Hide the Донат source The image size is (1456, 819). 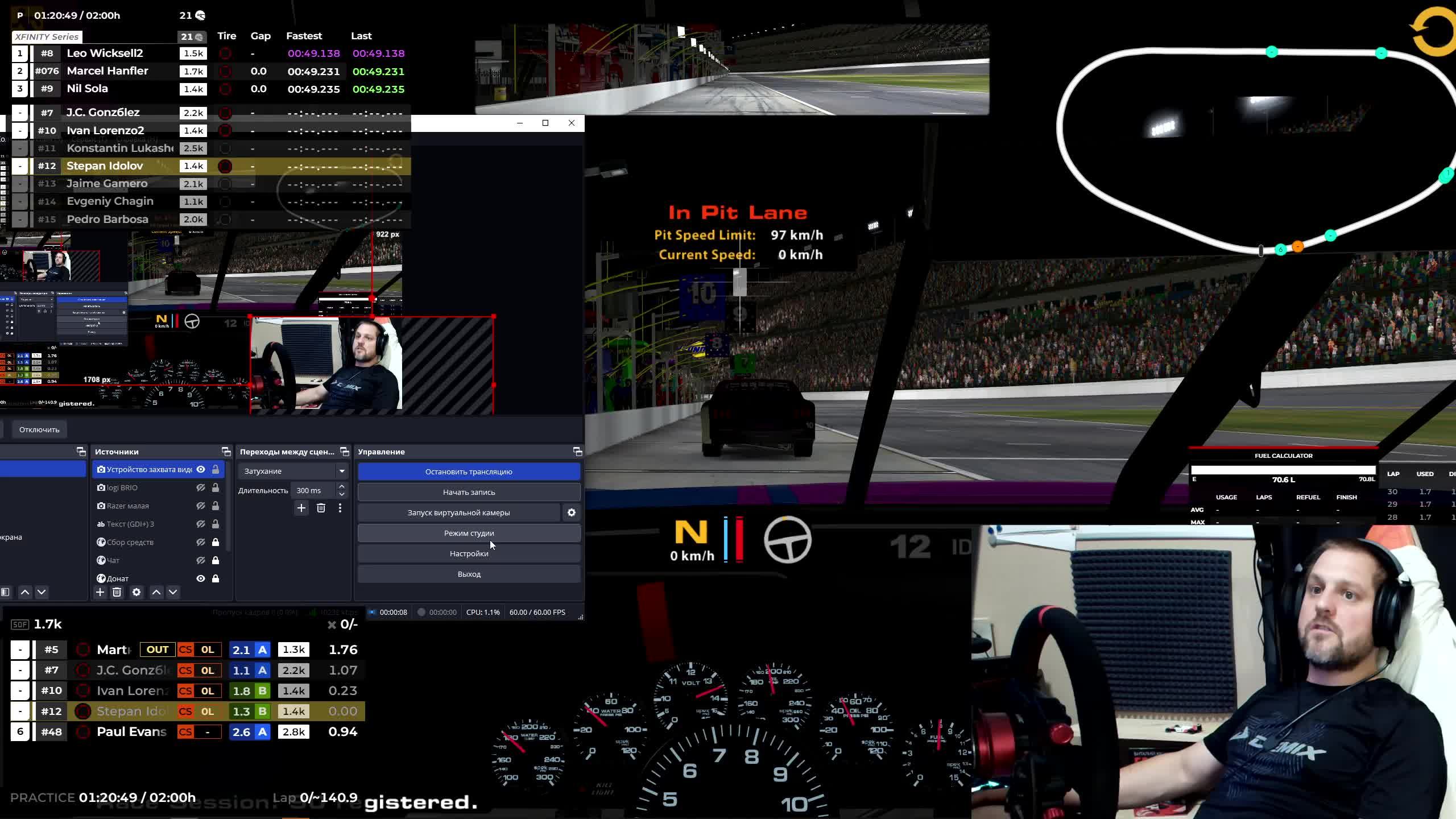point(201,578)
